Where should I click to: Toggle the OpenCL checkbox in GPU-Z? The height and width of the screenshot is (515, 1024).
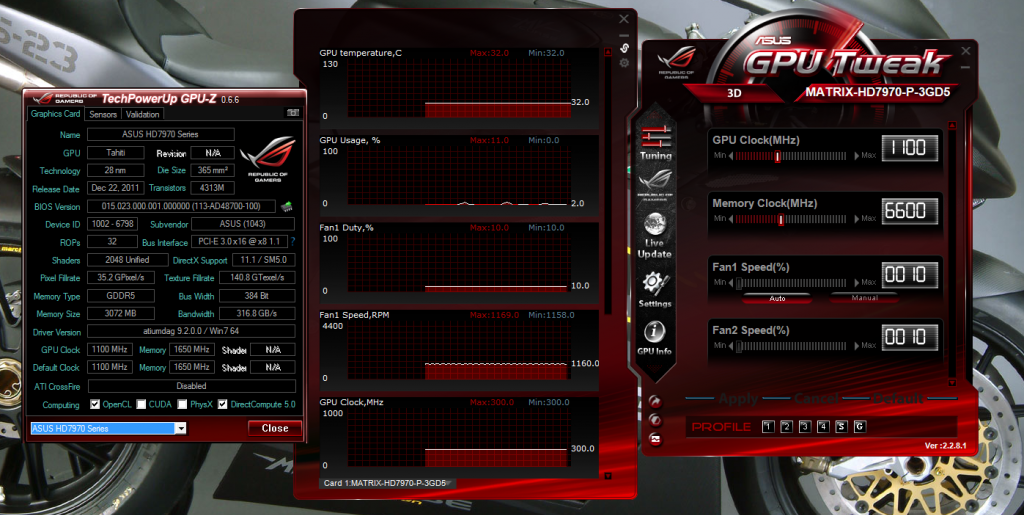point(95,404)
